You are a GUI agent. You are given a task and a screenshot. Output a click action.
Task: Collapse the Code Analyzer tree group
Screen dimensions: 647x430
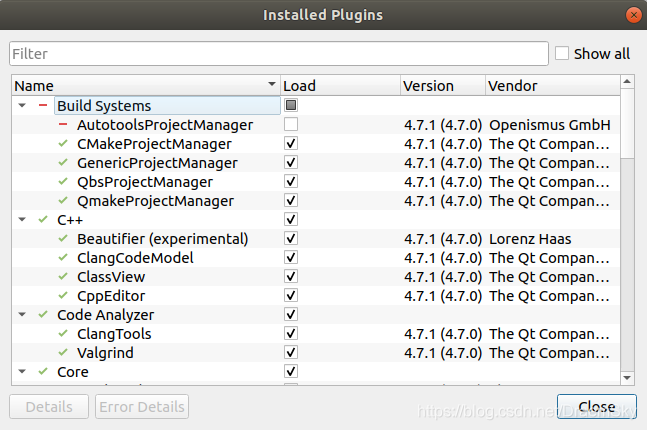[22, 314]
